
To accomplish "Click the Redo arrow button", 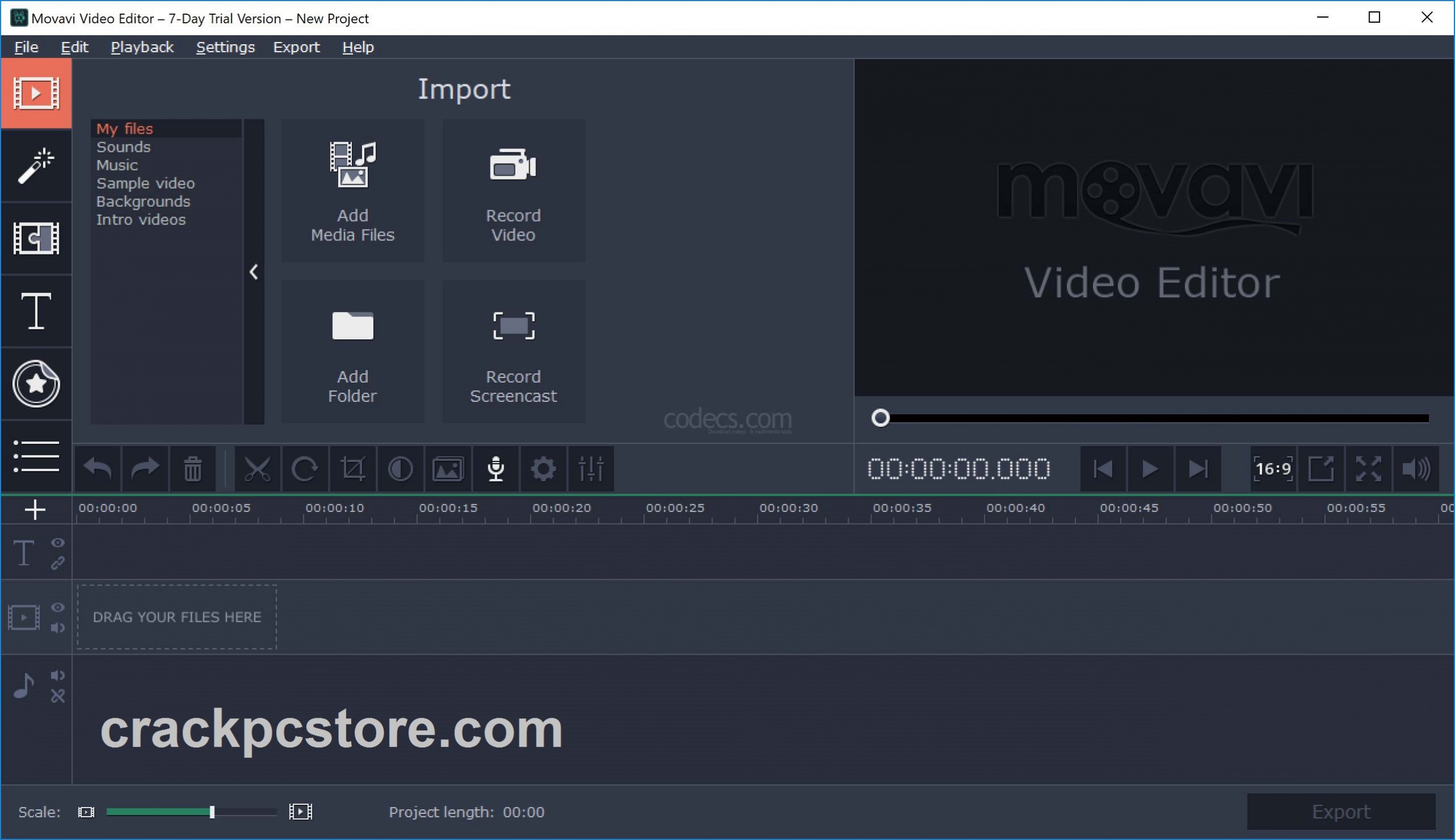I will (x=145, y=468).
